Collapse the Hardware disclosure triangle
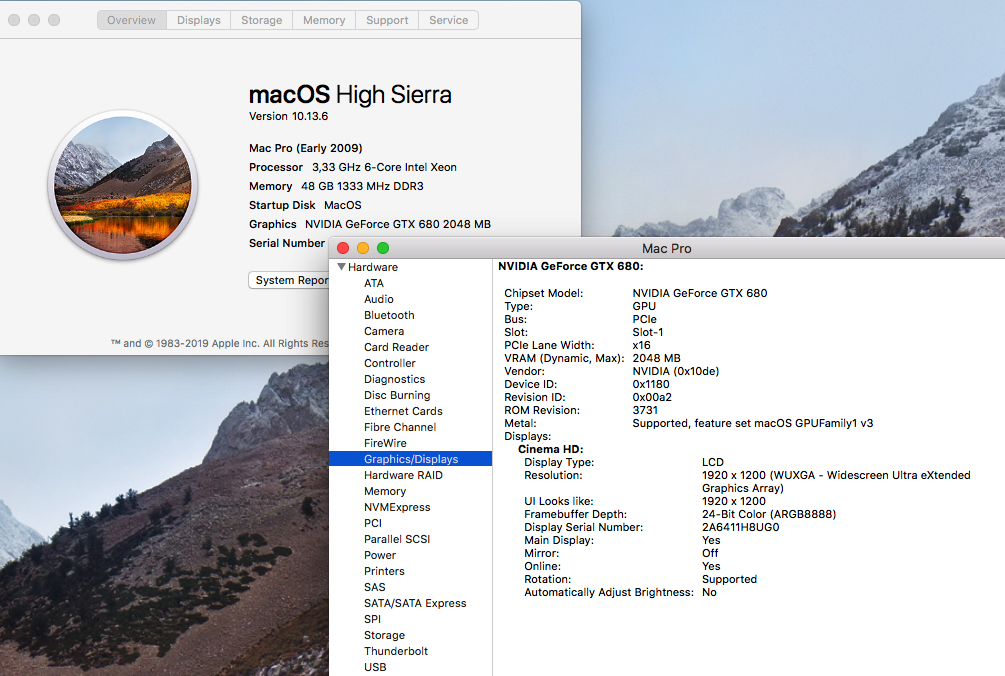Screen dimensions: 1005x676 coord(342,267)
